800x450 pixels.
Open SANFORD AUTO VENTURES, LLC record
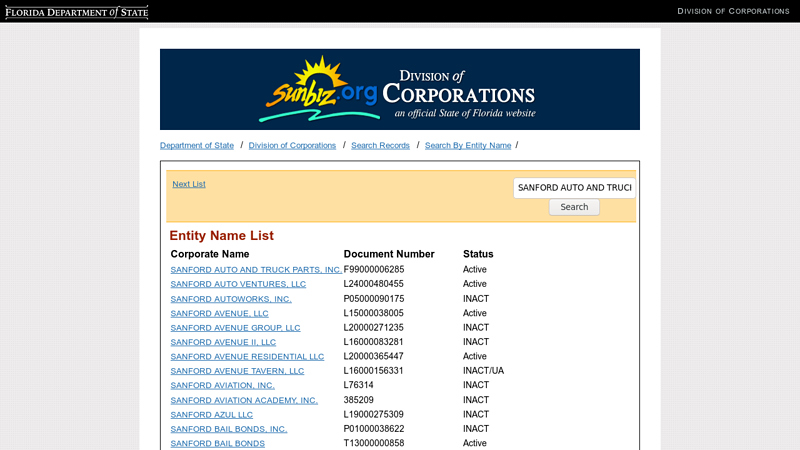238,284
